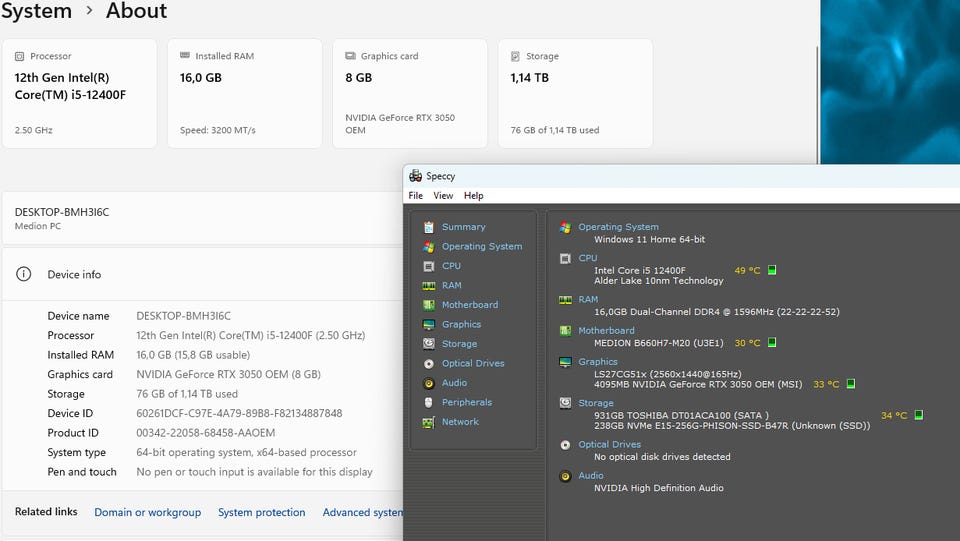Screen dimensions: 960x541
Task: Open the Operating System heading link in summary
Action: (x=618, y=227)
